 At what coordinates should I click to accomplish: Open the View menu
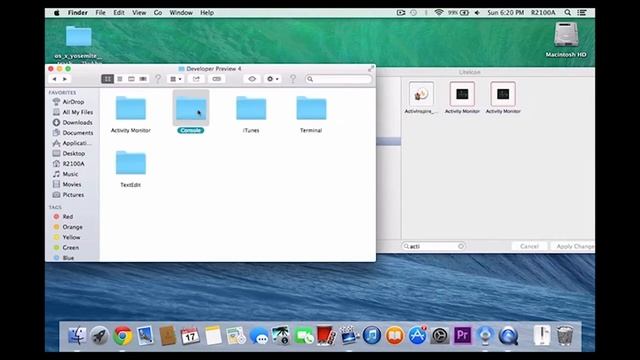click(139, 13)
